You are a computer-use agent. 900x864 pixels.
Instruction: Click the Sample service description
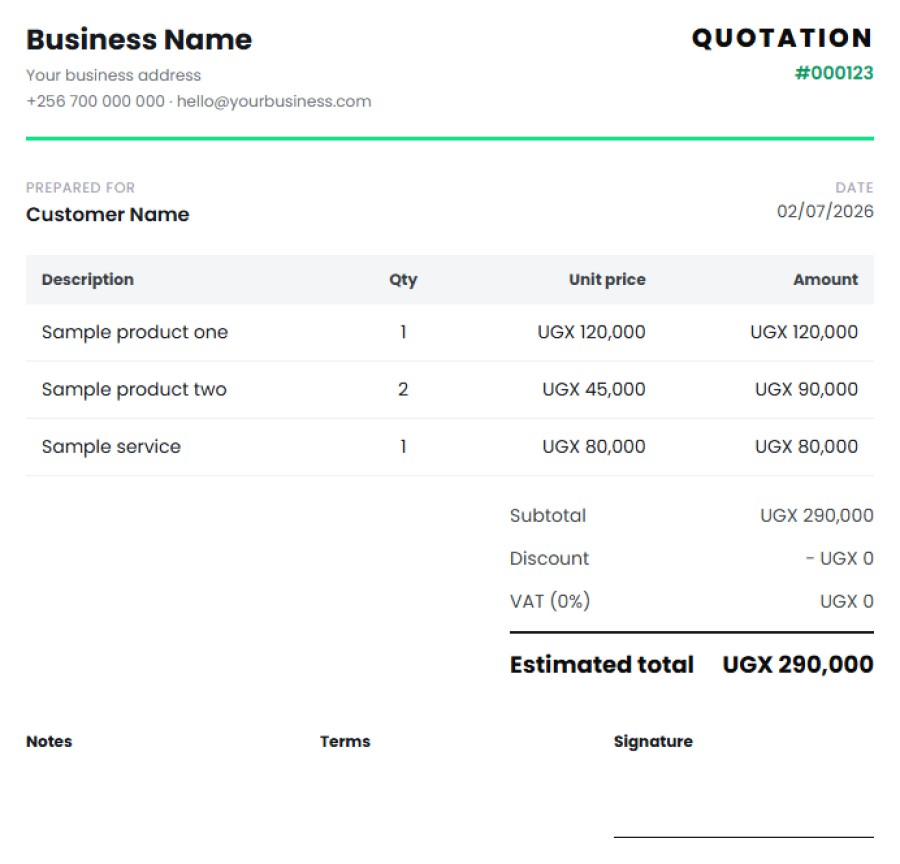coord(111,447)
